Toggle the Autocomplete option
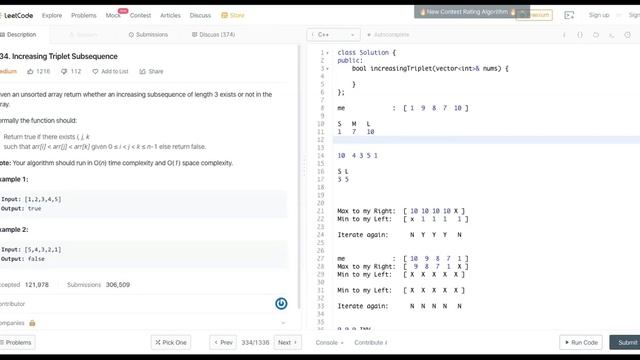Image resolution: width=640 pixels, height=360 pixels. point(388,35)
